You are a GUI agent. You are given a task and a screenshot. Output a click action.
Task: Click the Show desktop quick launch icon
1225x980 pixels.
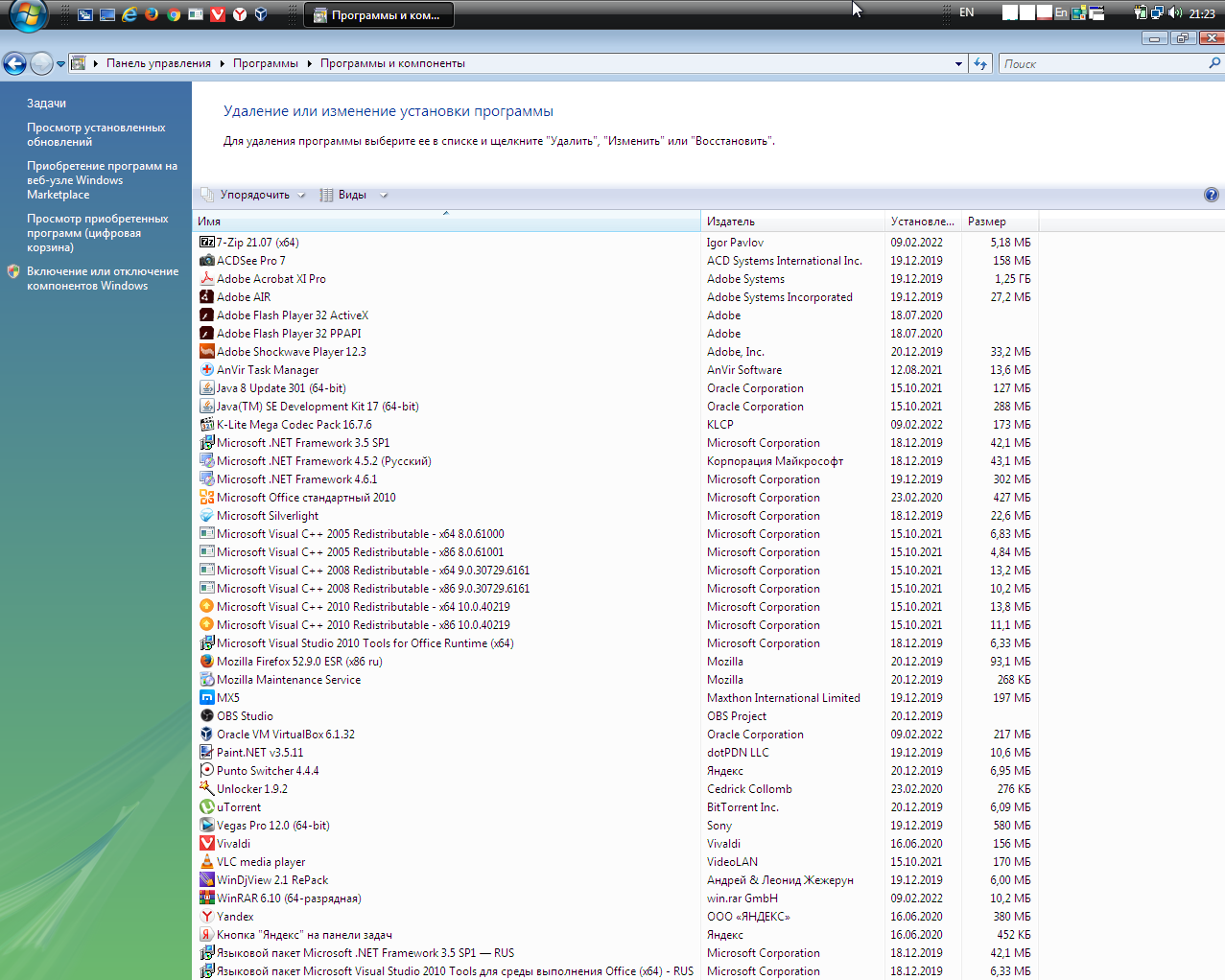107,14
